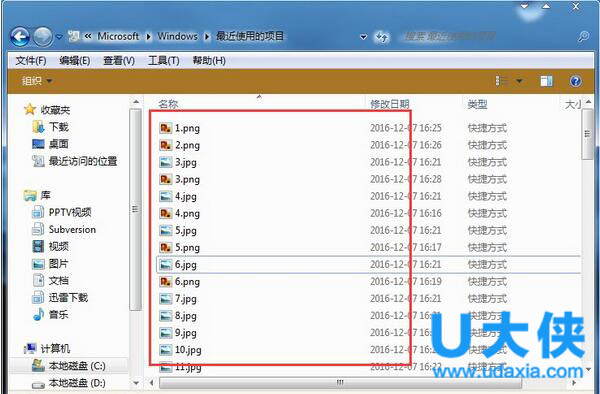
Task: Change view with the view icon
Action: click(x=502, y=81)
